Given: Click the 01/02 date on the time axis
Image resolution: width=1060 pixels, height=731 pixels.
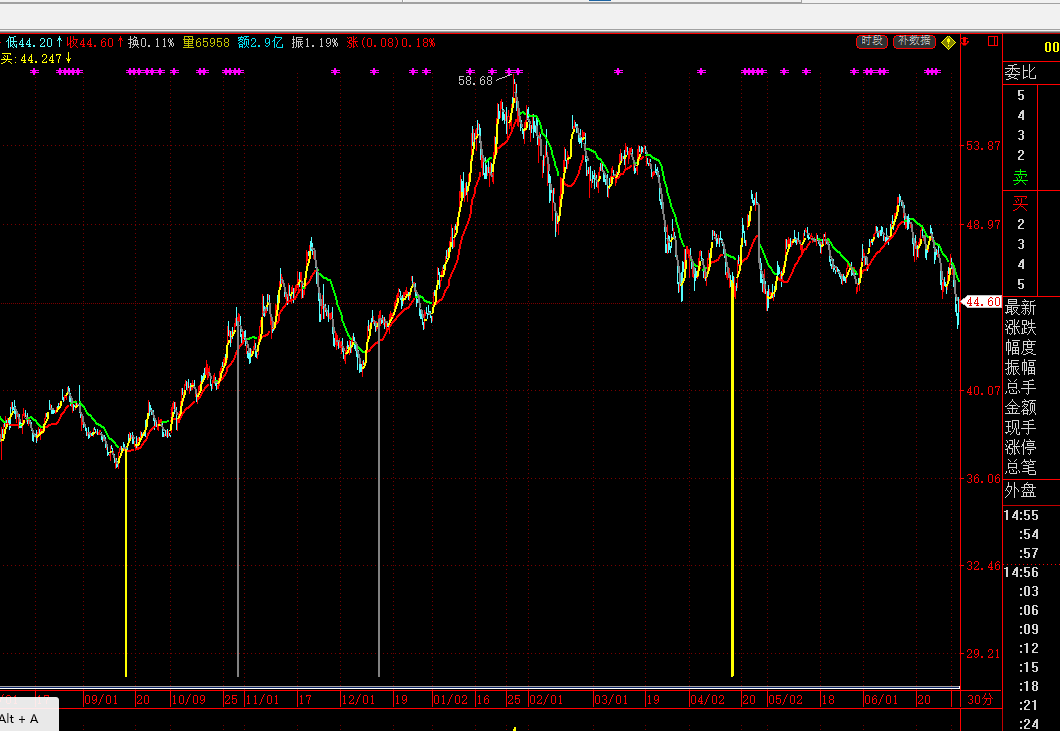Looking at the screenshot, I should tap(450, 700).
